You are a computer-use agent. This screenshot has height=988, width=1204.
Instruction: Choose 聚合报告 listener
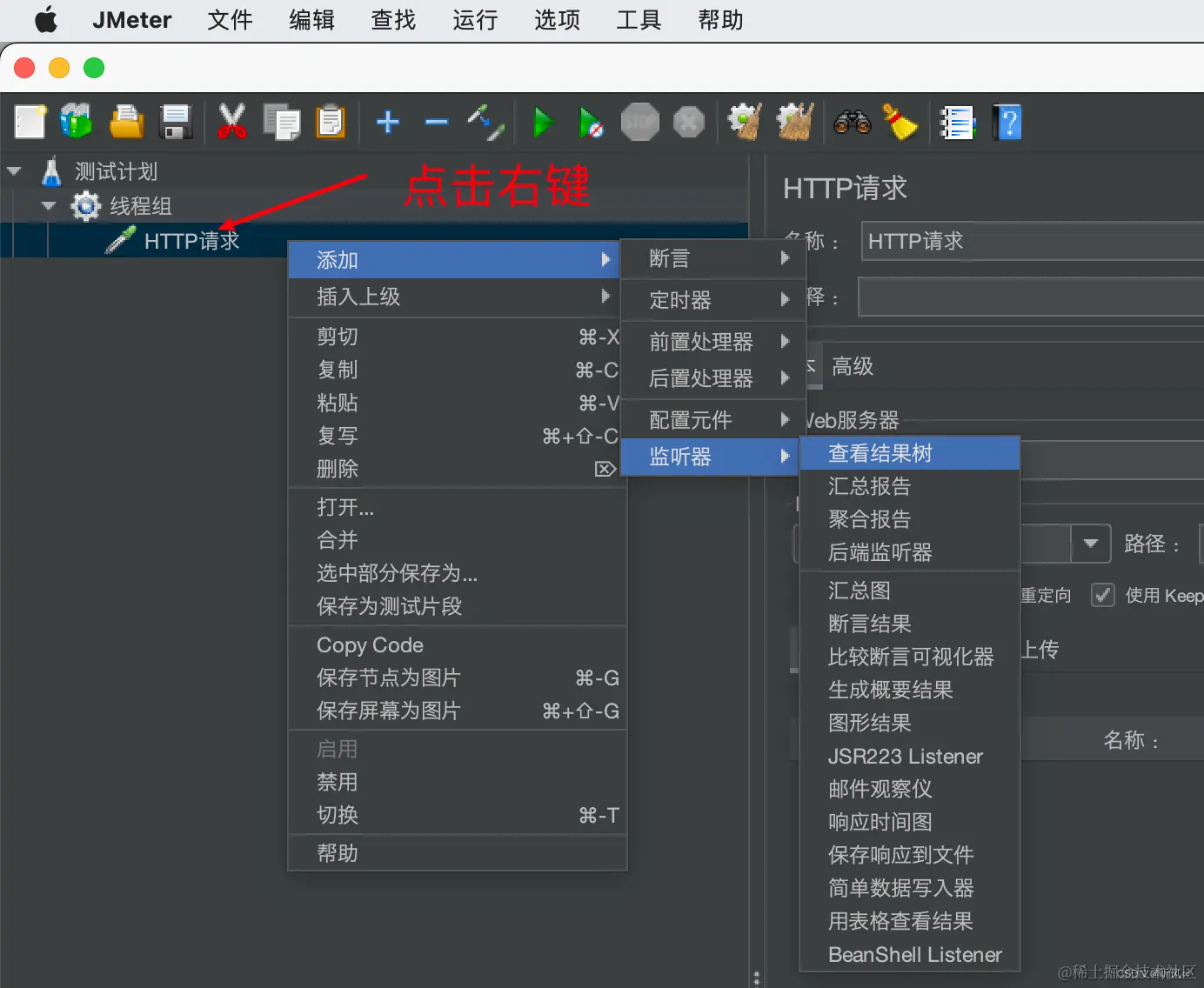pyautogui.click(x=909, y=519)
